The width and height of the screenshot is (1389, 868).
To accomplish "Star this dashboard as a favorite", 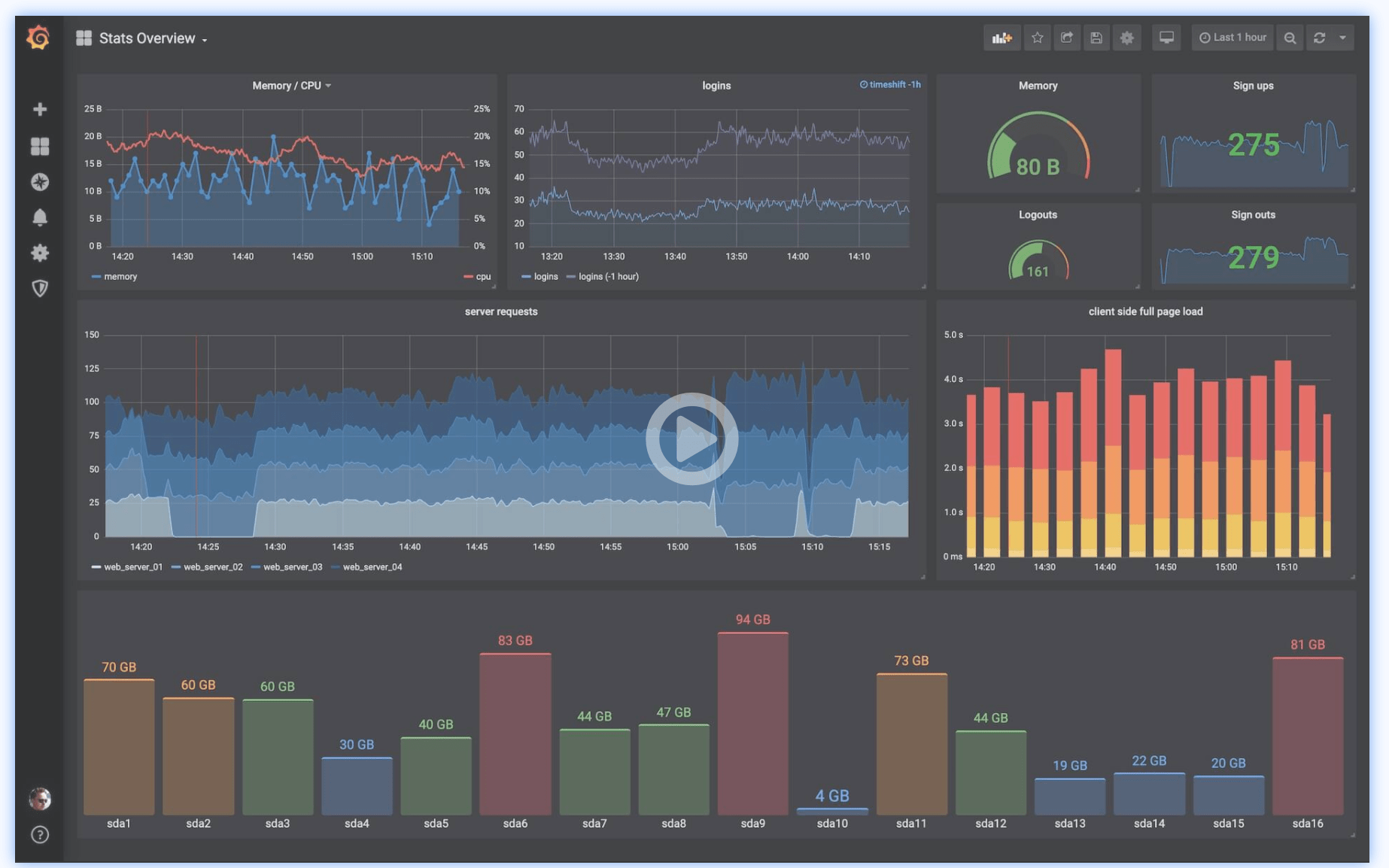I will 1037,37.
